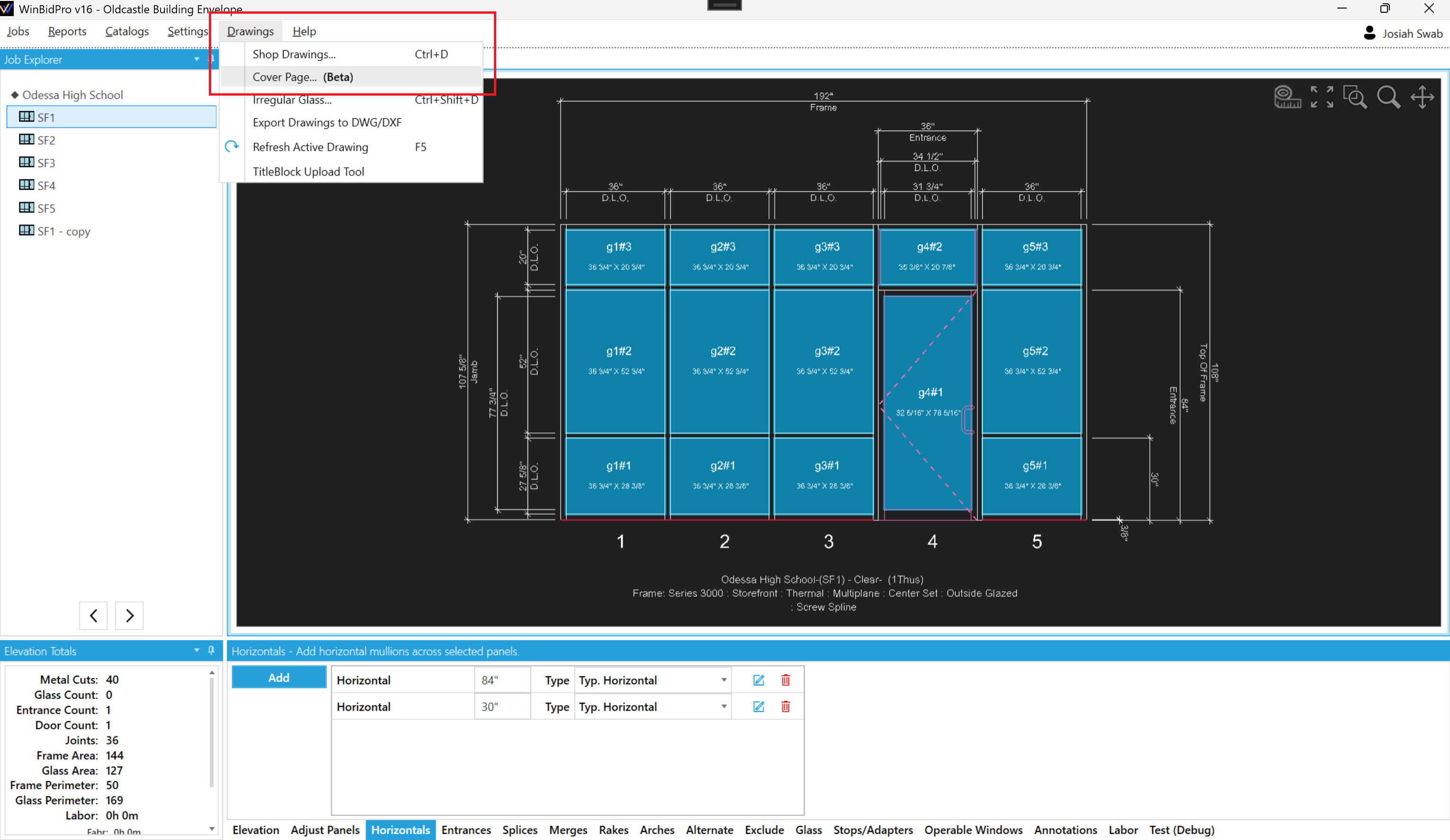The width and height of the screenshot is (1450, 840).
Task: Click the refresh icon beside Refresh Active Drawing
Action: point(232,146)
